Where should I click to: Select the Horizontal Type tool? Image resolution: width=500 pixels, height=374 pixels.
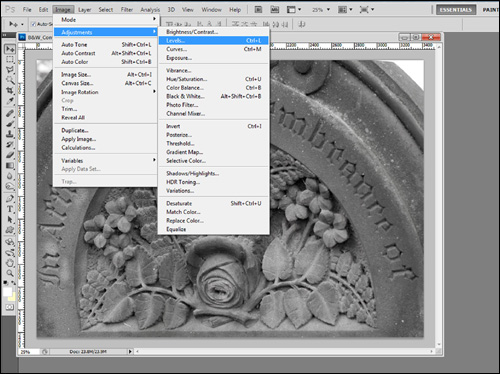10,209
